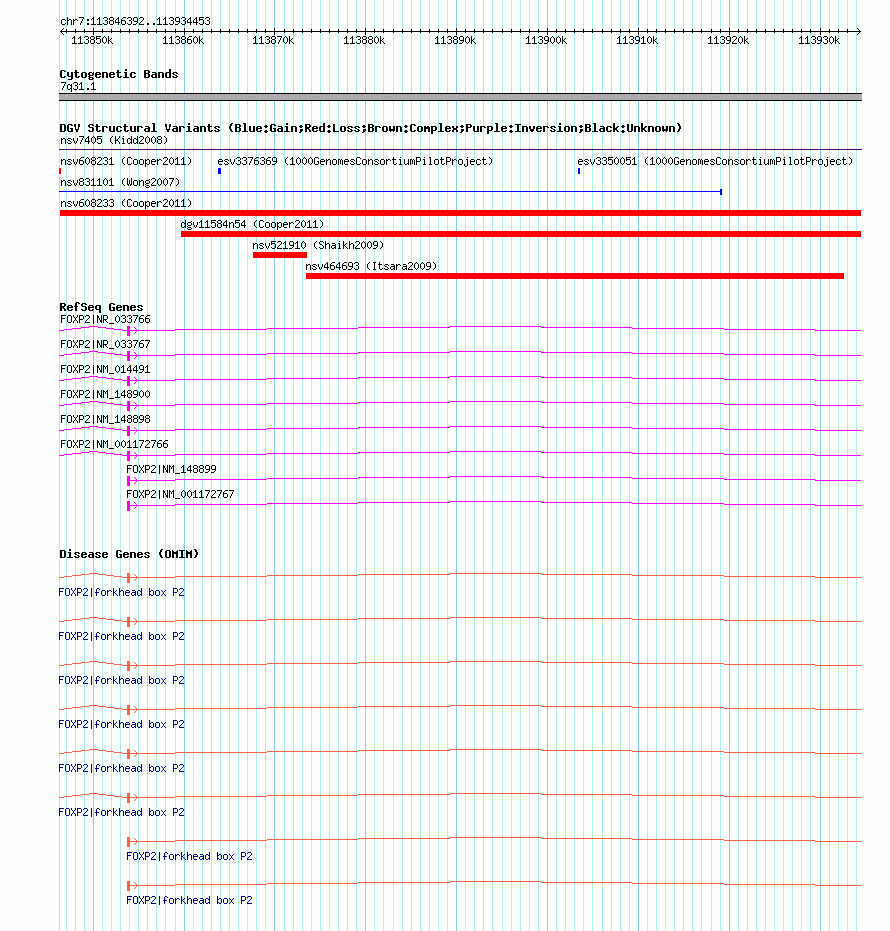Click the red nsv464693 loss bar

tap(575, 276)
